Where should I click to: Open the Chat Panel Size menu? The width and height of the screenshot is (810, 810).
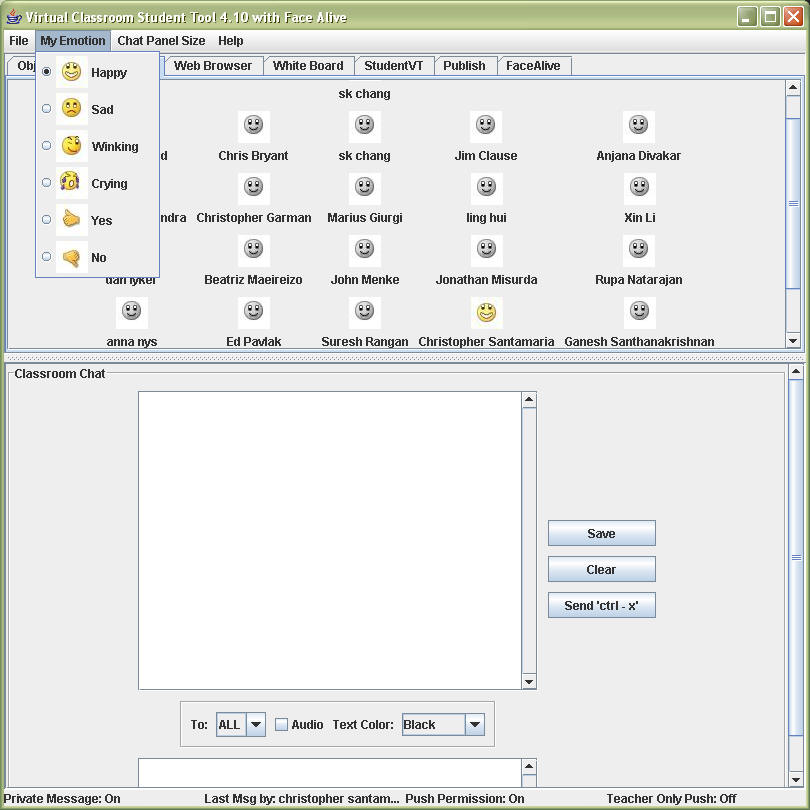click(161, 41)
